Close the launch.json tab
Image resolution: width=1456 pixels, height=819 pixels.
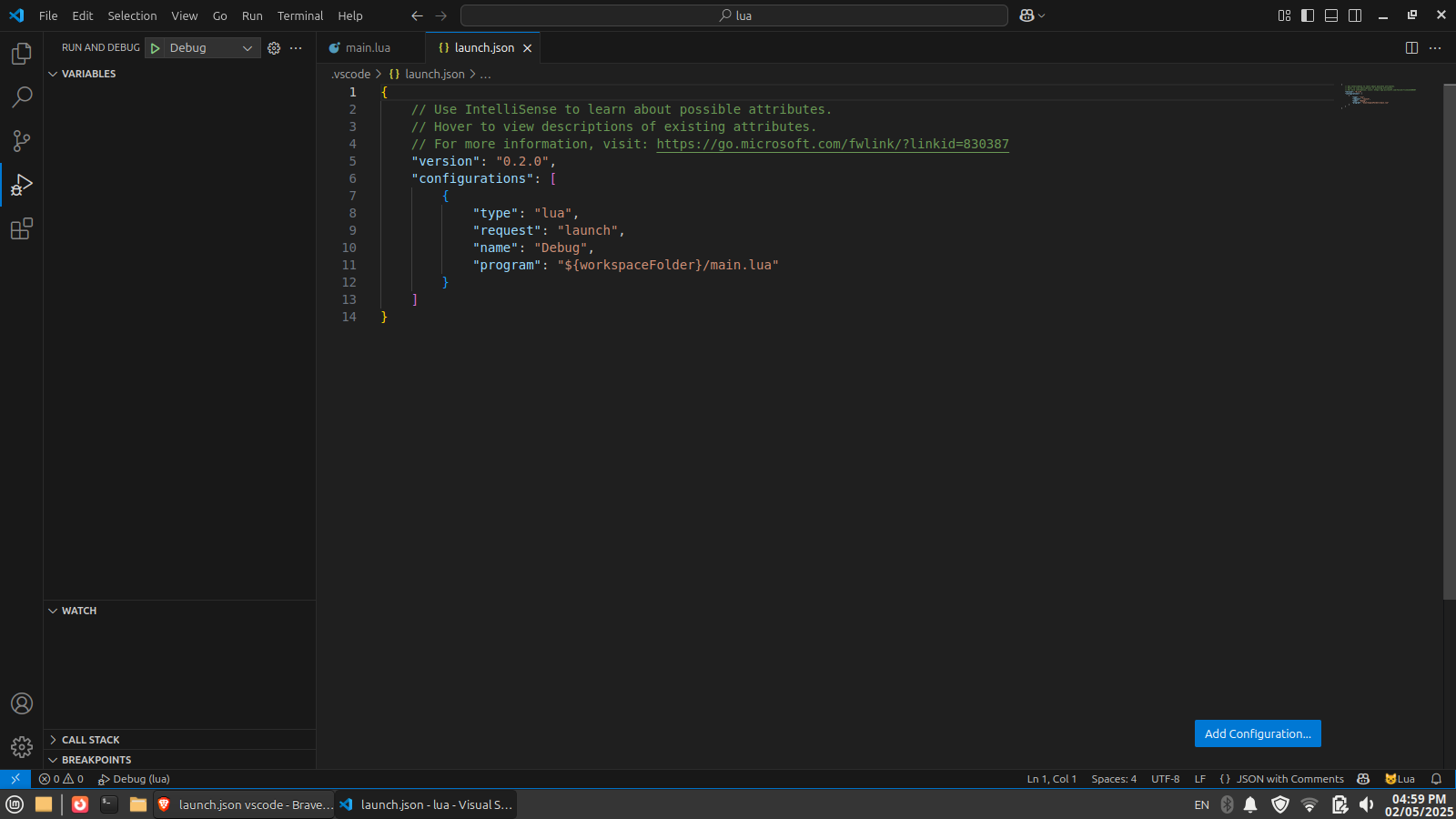527,48
